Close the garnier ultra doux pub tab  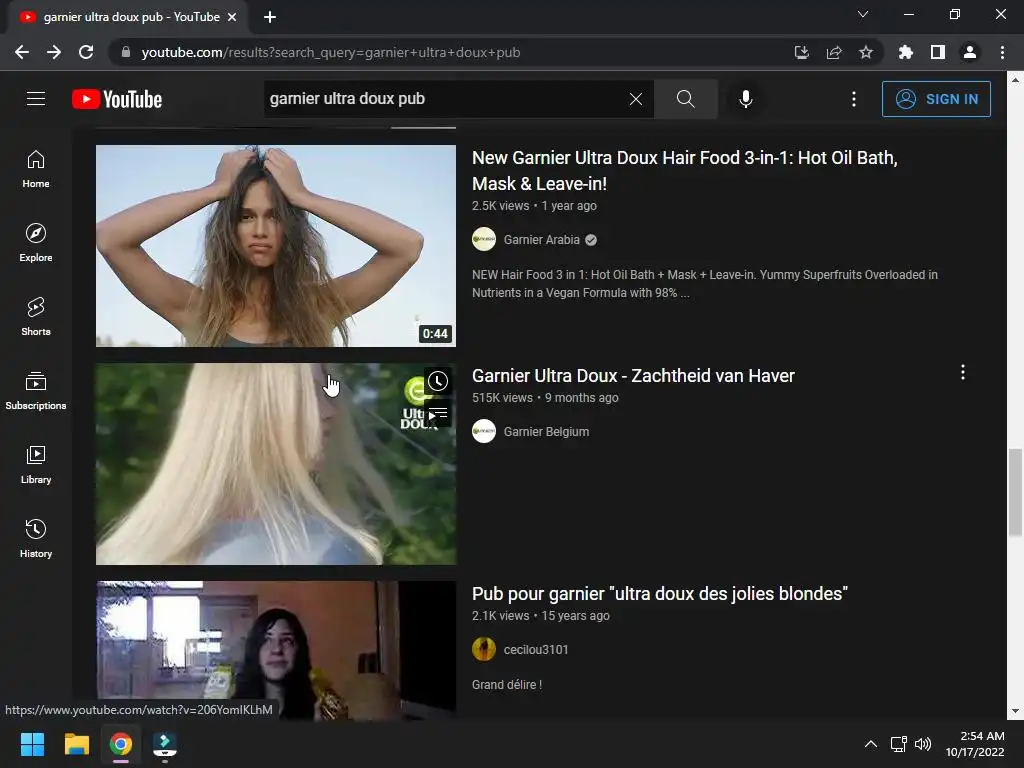coord(232,17)
